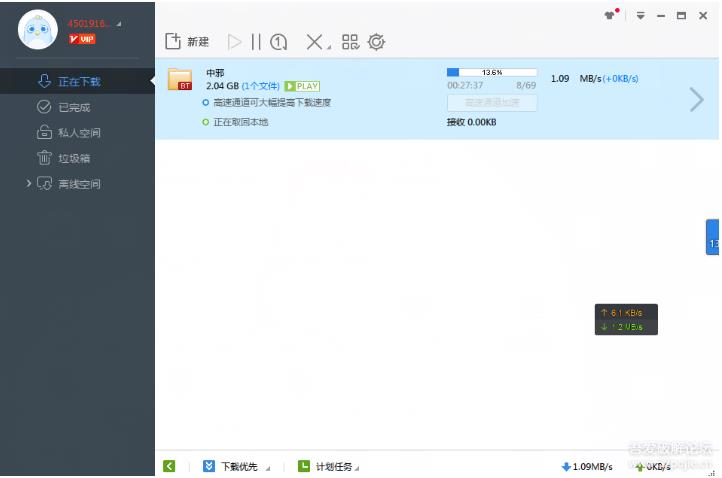722x478 pixels.
Task: Select 正在下载 in the sidebar
Action: pyautogui.click(x=77, y=82)
